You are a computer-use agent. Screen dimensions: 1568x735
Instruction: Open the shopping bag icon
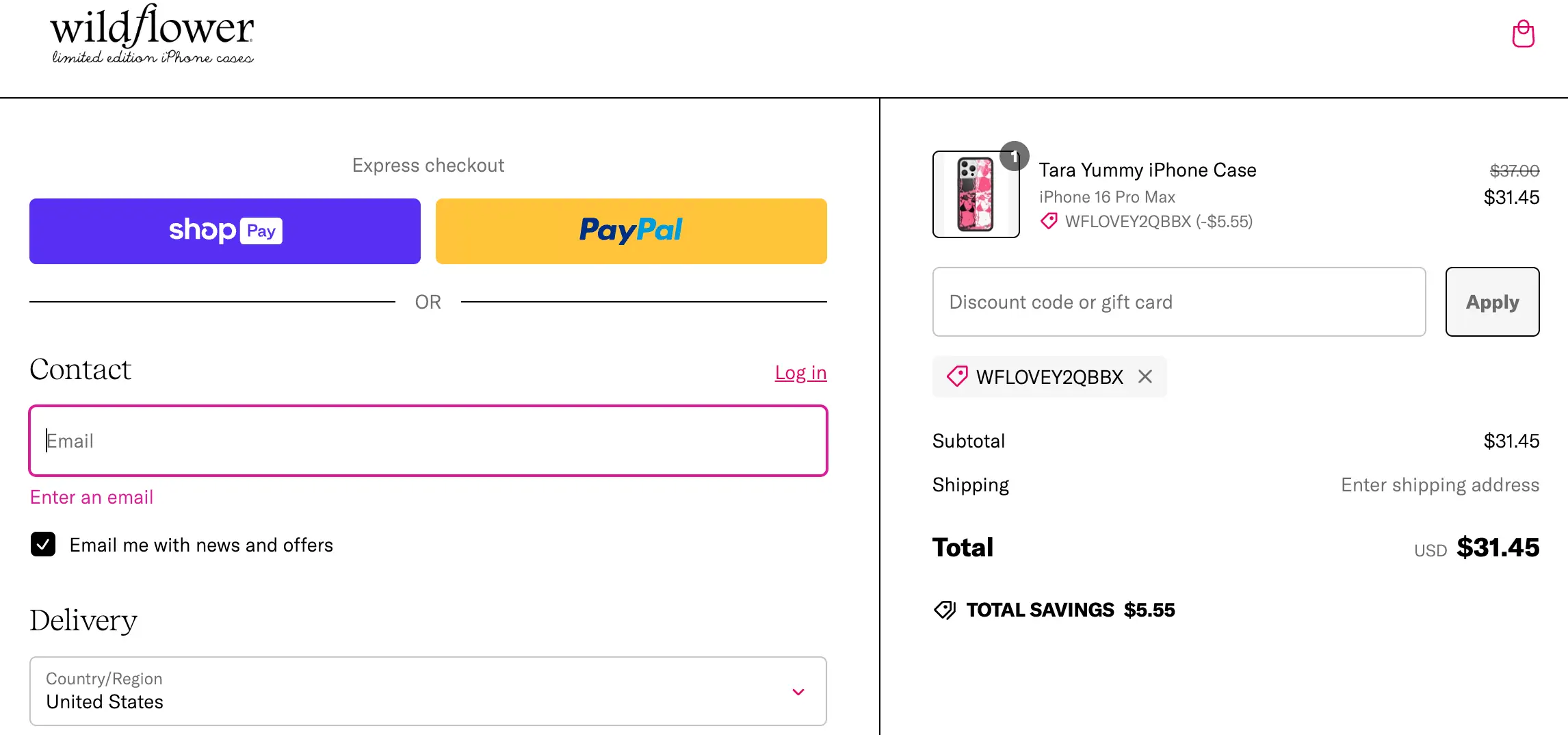pyautogui.click(x=1524, y=33)
